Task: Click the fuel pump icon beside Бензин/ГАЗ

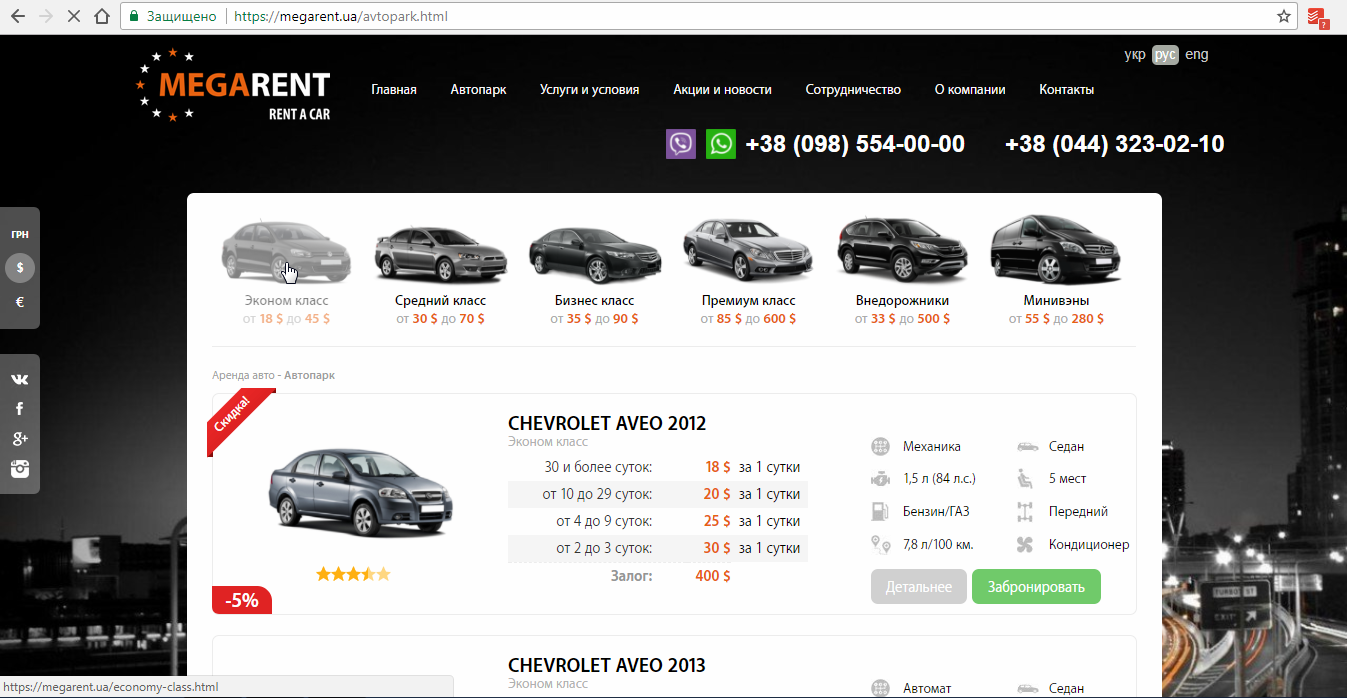Action: click(x=880, y=512)
